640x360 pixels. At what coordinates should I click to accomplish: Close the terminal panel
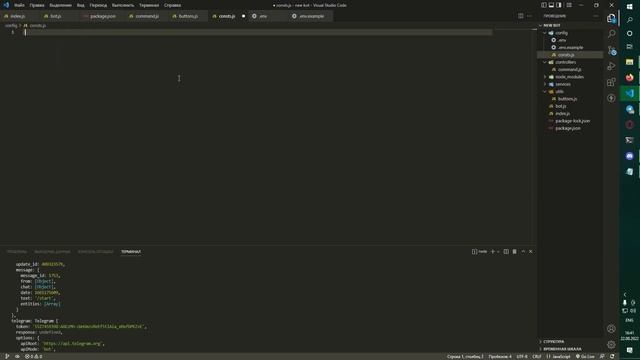(531, 251)
